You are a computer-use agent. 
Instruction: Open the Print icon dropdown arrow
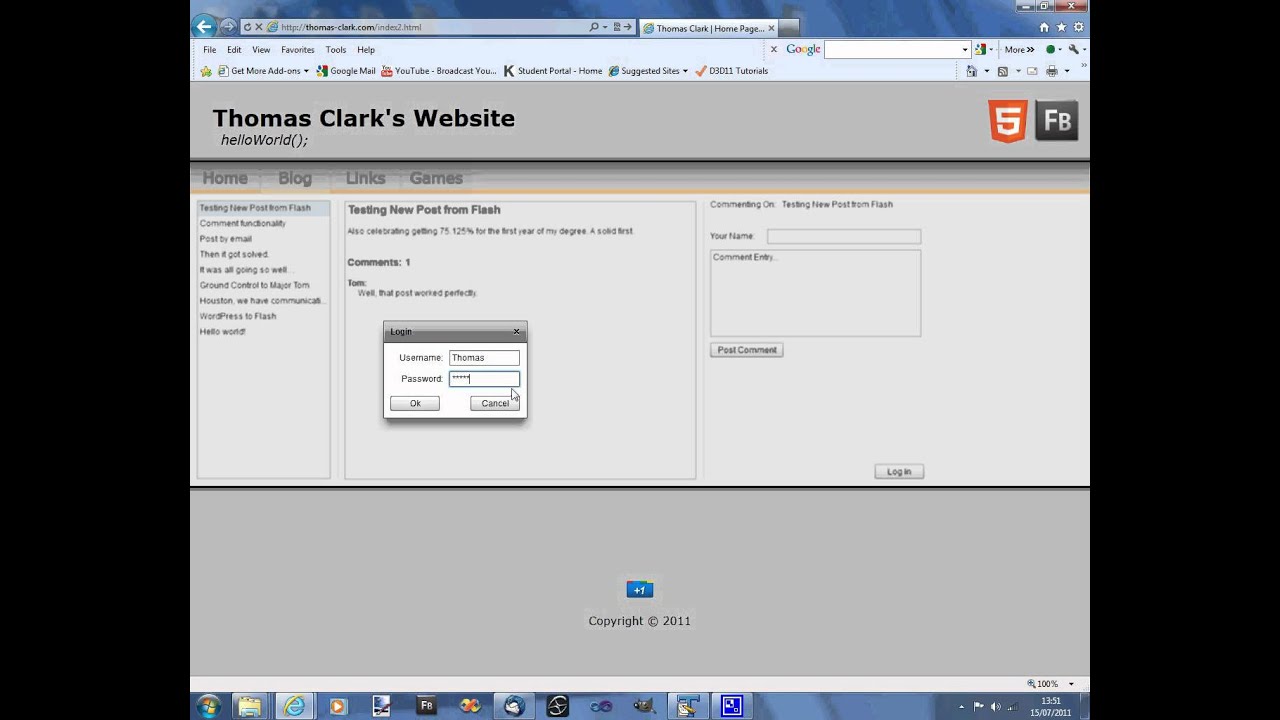point(1067,71)
